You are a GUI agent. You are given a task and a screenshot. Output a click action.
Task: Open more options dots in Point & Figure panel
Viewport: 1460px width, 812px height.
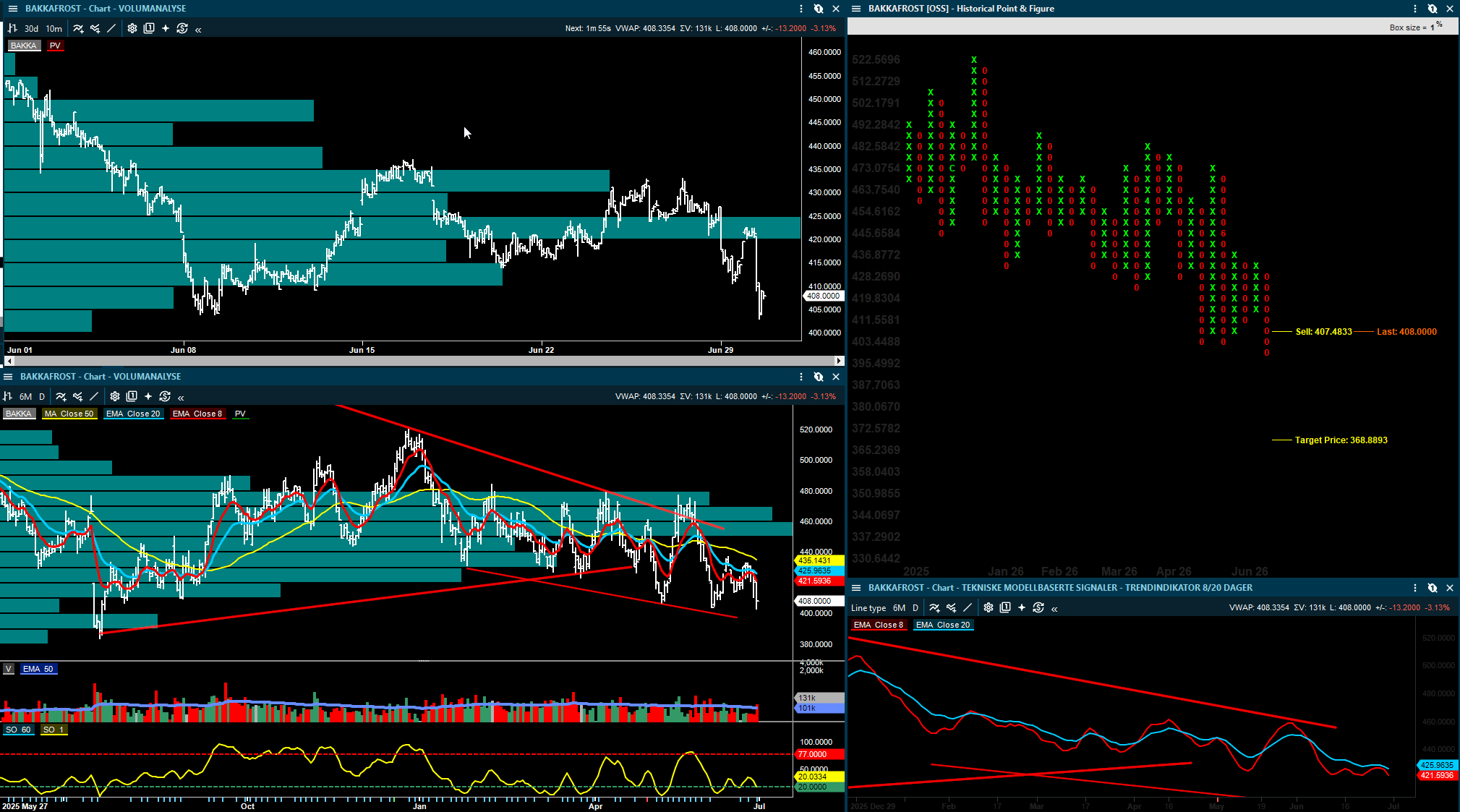[1415, 9]
